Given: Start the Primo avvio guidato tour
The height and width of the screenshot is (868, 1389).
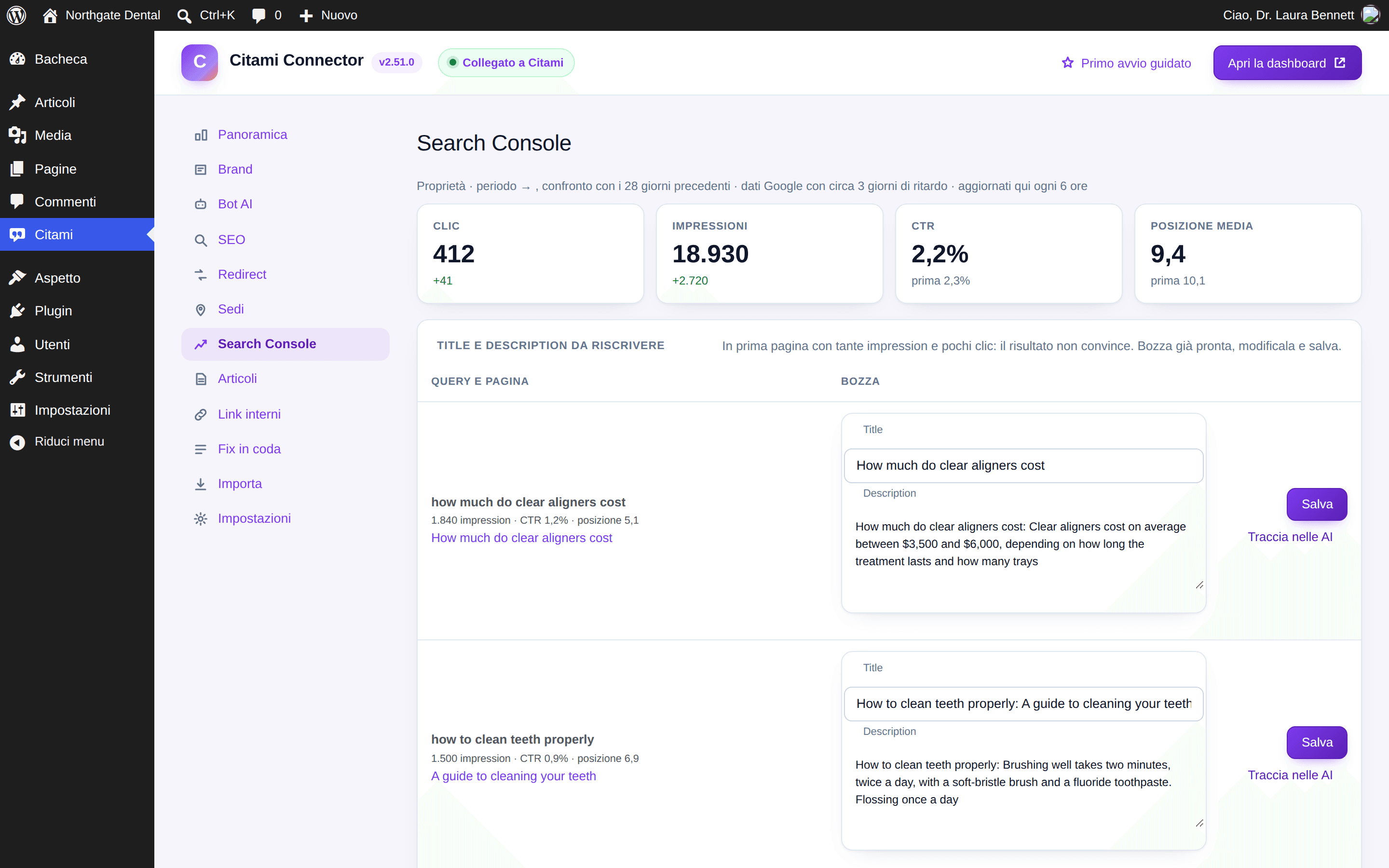Looking at the screenshot, I should [1126, 63].
